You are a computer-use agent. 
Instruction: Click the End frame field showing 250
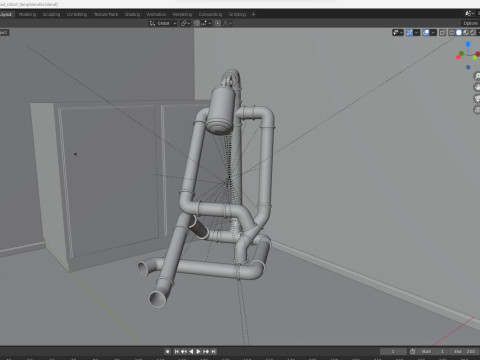tap(464, 351)
